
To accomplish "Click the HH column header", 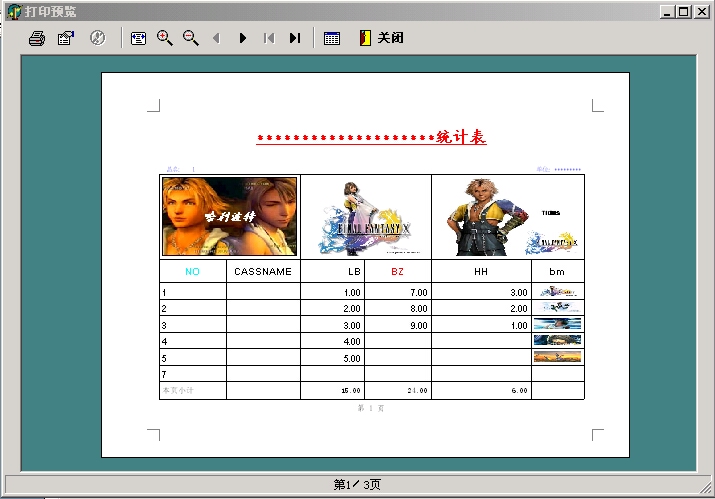I will point(481,271).
